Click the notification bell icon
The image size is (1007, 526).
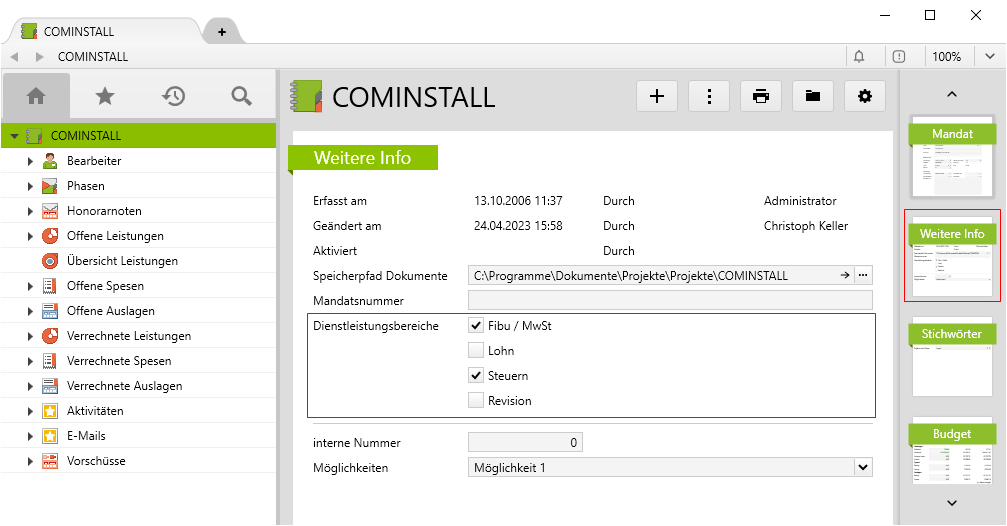859,57
